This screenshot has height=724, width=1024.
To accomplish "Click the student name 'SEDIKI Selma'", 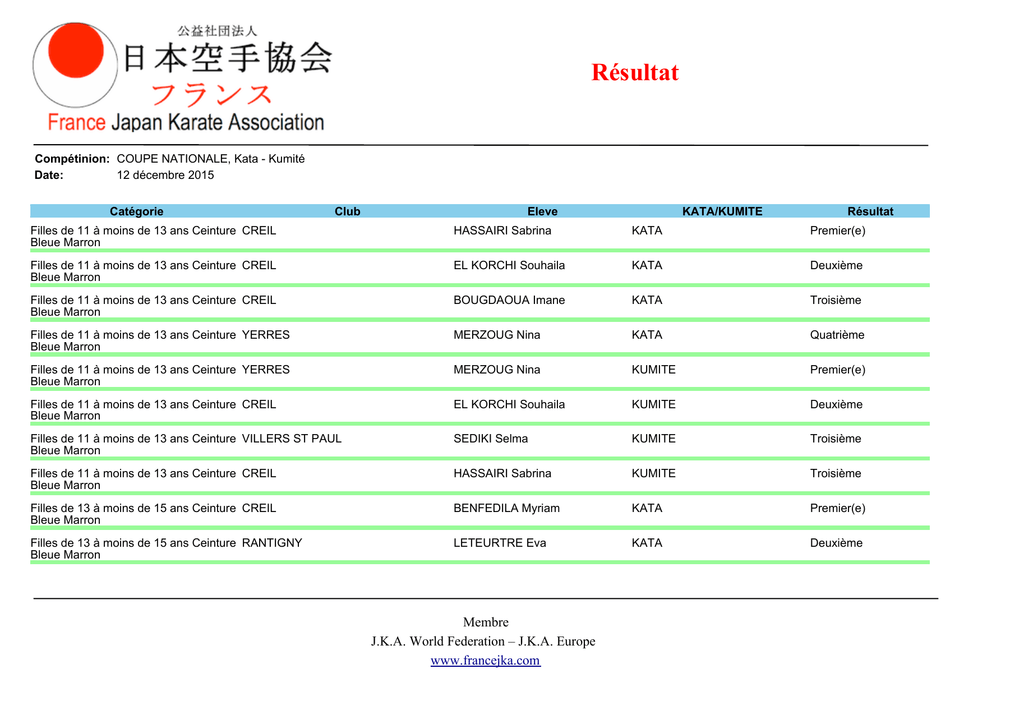I will pos(490,439).
